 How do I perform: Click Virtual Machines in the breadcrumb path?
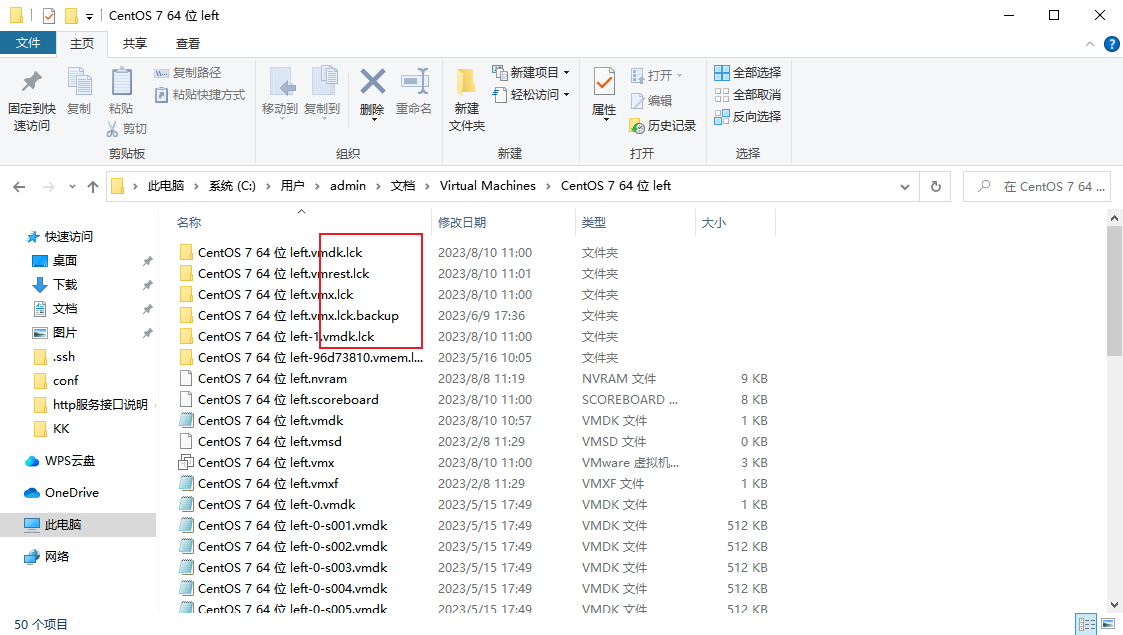click(488, 185)
